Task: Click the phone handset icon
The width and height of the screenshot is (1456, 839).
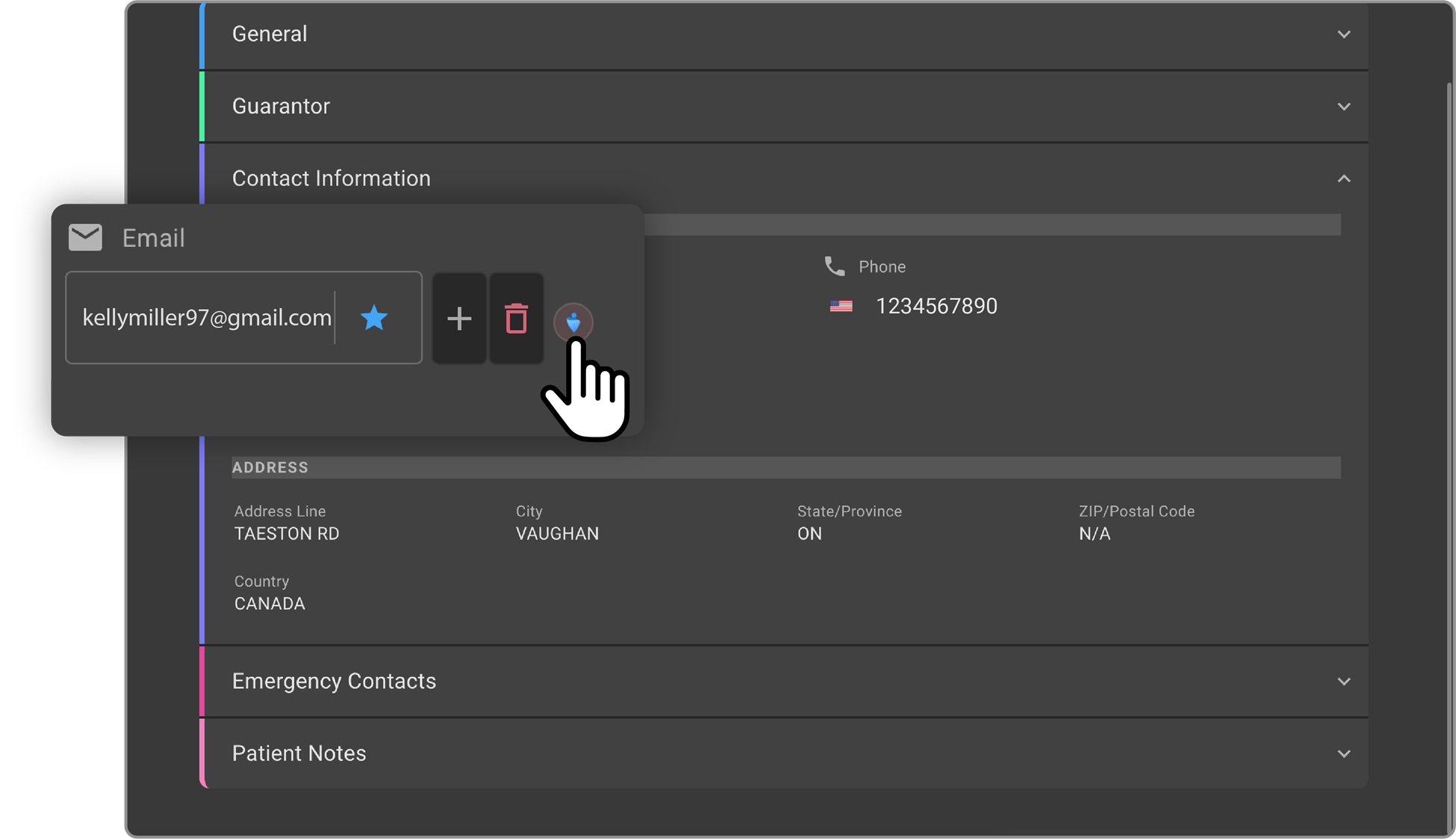Action: pyautogui.click(x=834, y=266)
